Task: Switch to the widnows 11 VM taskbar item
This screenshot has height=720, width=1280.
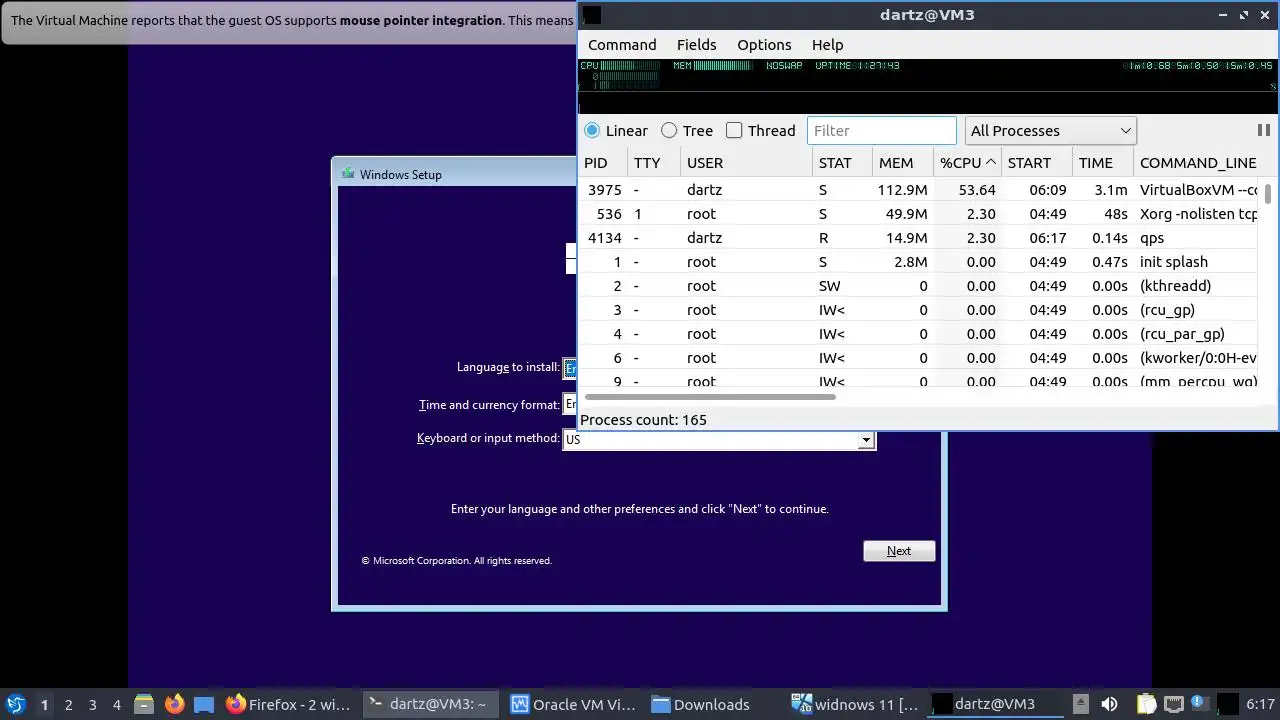Action: 855,704
